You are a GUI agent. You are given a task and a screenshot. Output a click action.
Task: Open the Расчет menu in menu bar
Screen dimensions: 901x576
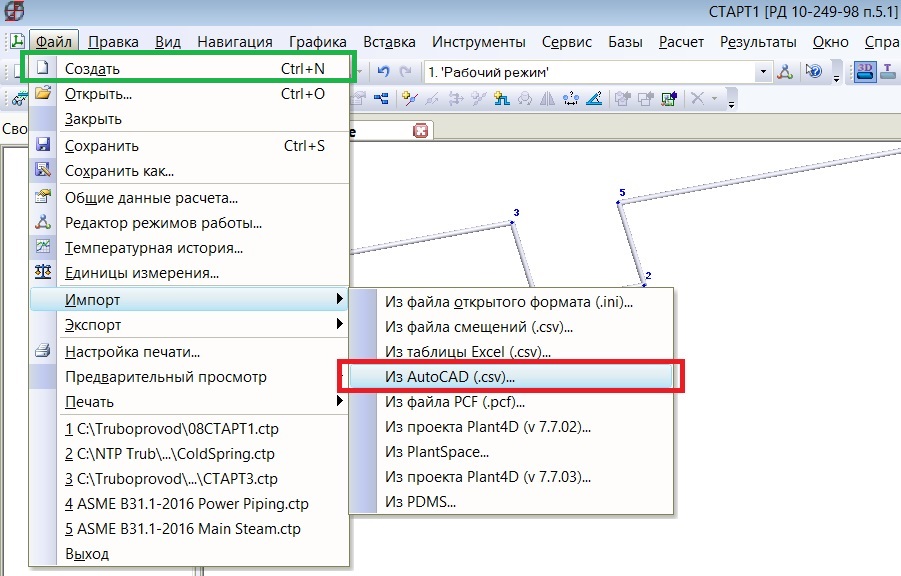click(681, 42)
